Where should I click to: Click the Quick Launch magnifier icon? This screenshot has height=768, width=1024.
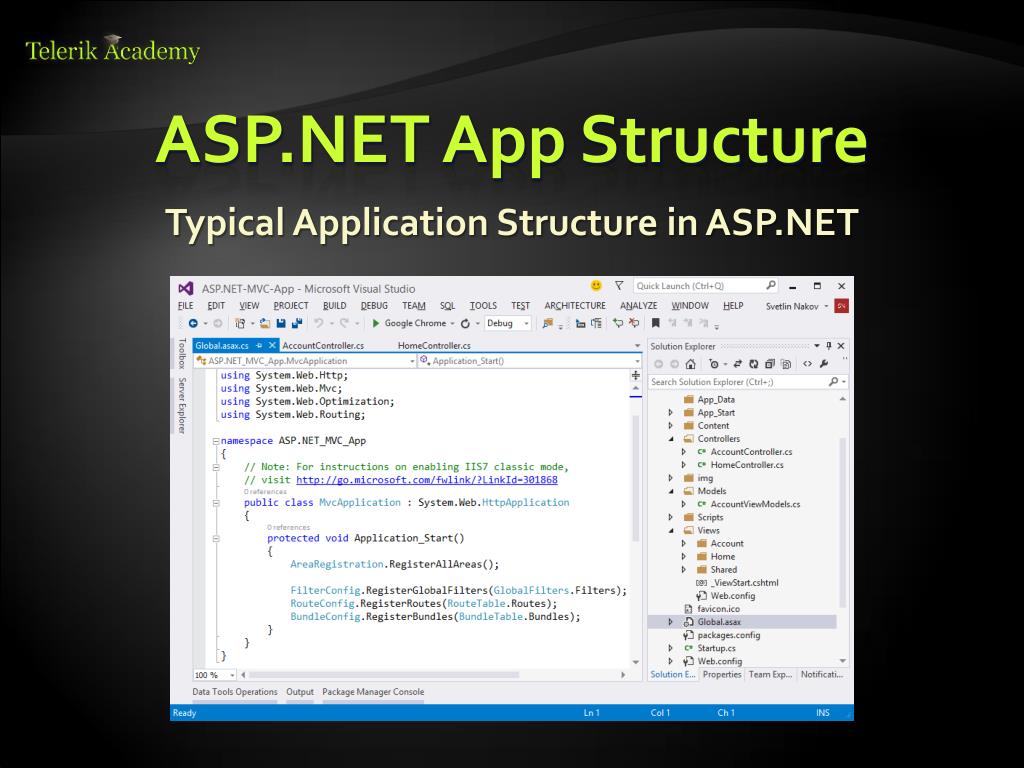click(771, 285)
